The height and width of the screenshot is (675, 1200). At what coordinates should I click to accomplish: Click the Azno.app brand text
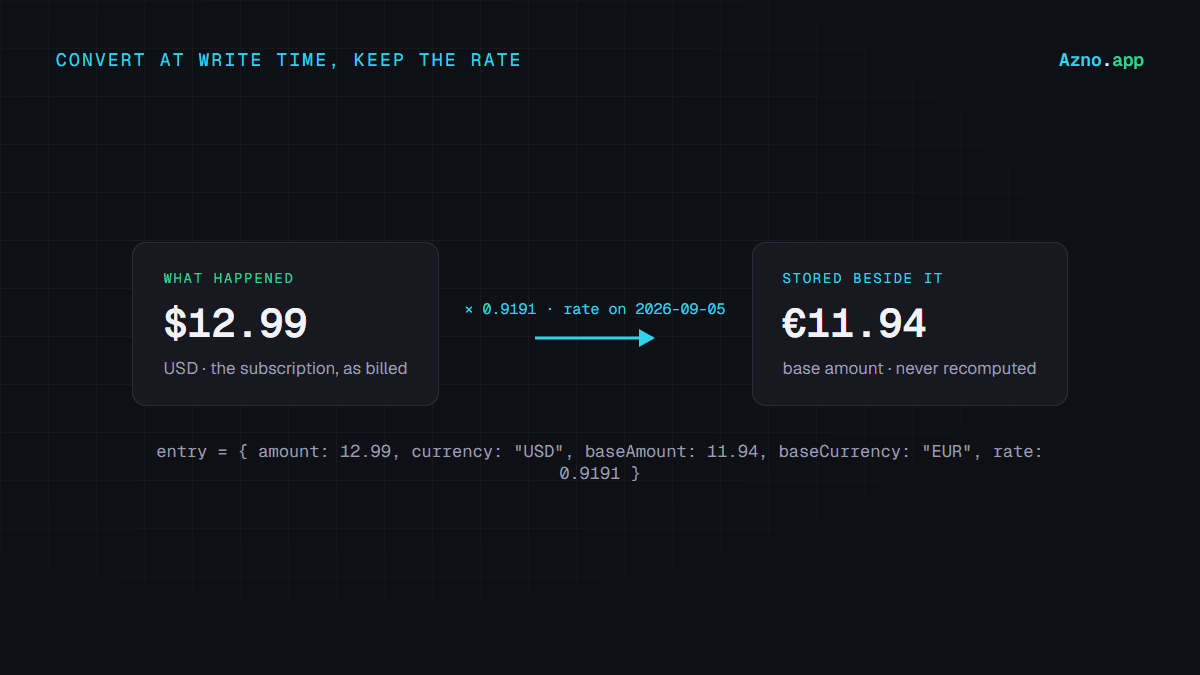1101,60
